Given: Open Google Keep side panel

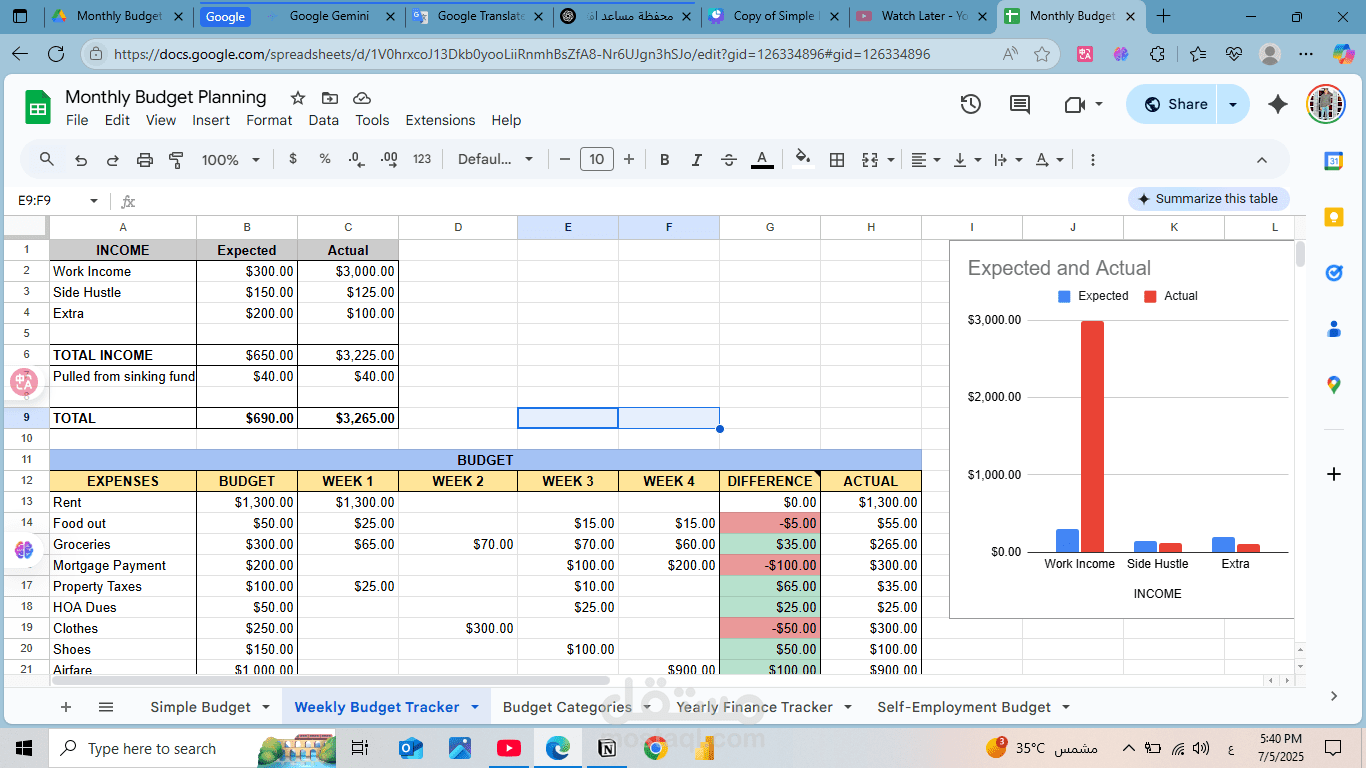Looking at the screenshot, I should point(1333,217).
